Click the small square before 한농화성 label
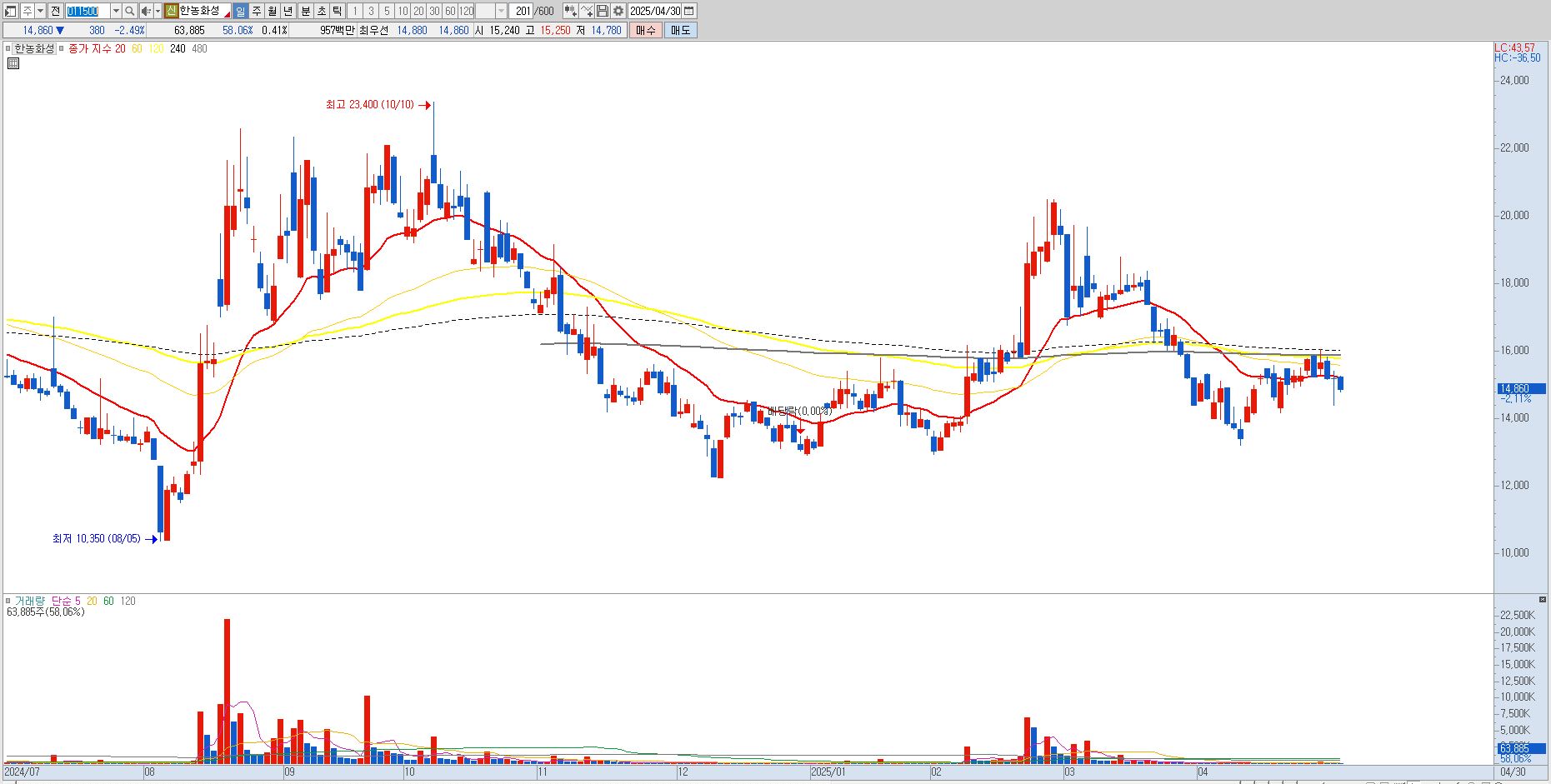The height and width of the screenshot is (784, 1551). pos(8,48)
